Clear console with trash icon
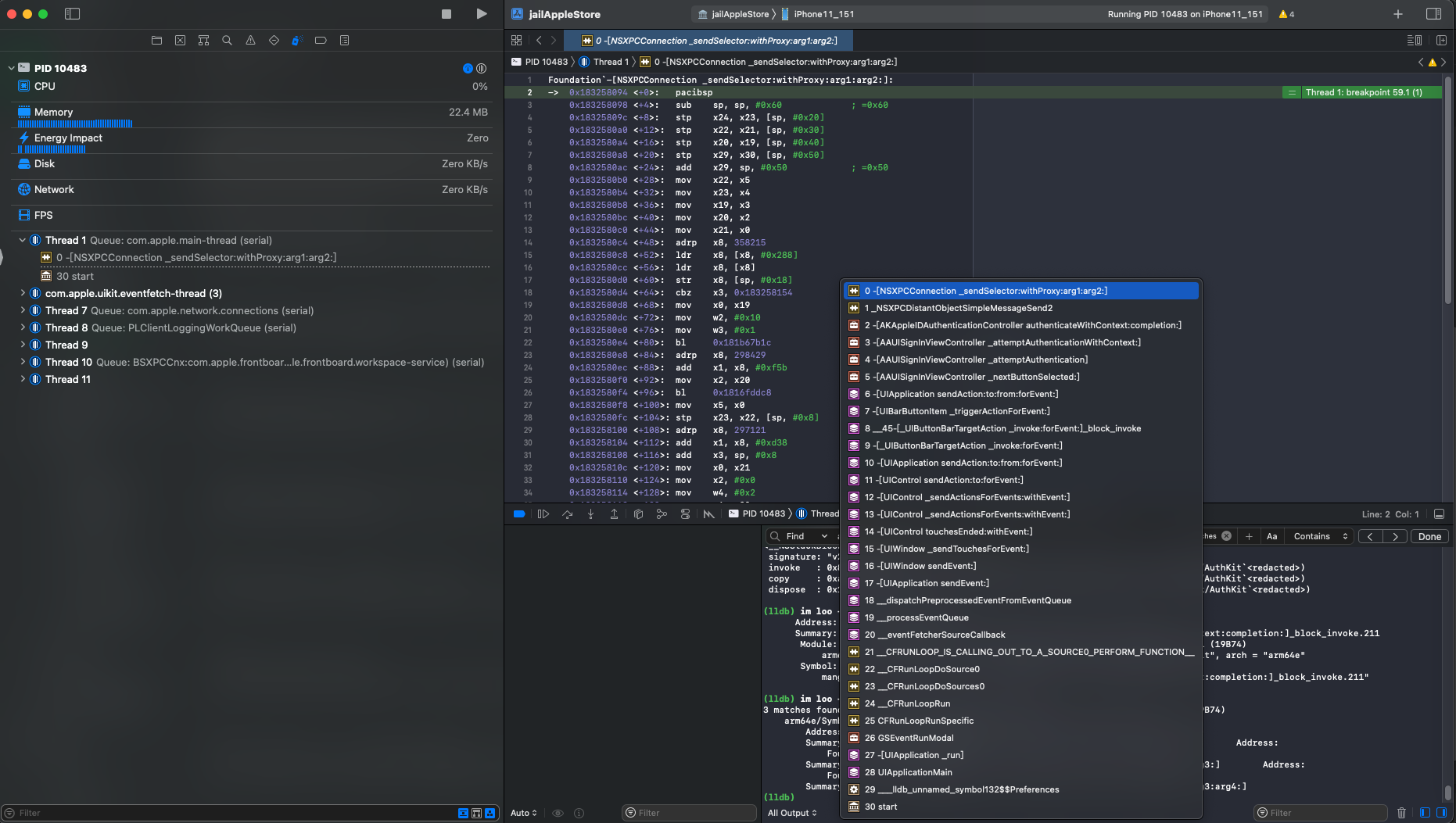 coord(1401,813)
